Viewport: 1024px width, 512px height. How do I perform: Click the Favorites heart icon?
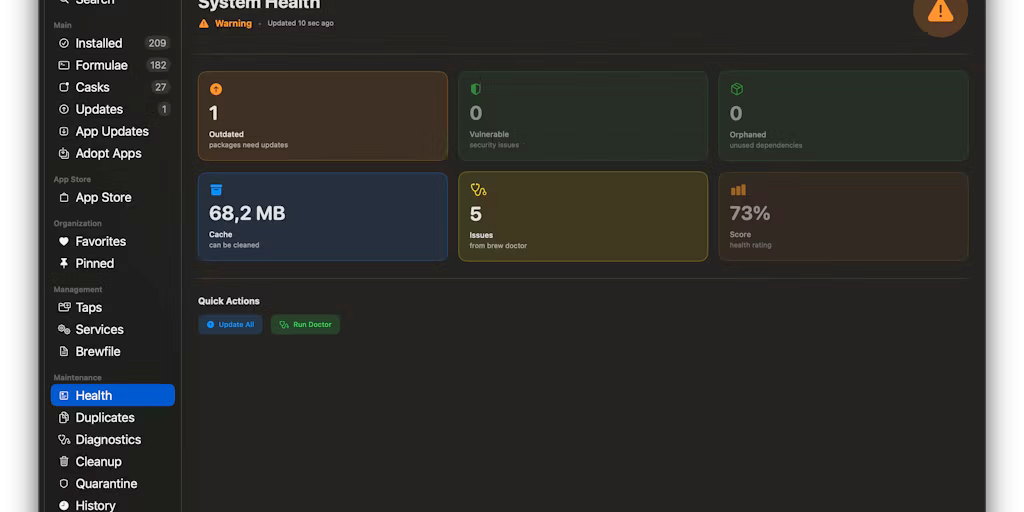point(64,241)
